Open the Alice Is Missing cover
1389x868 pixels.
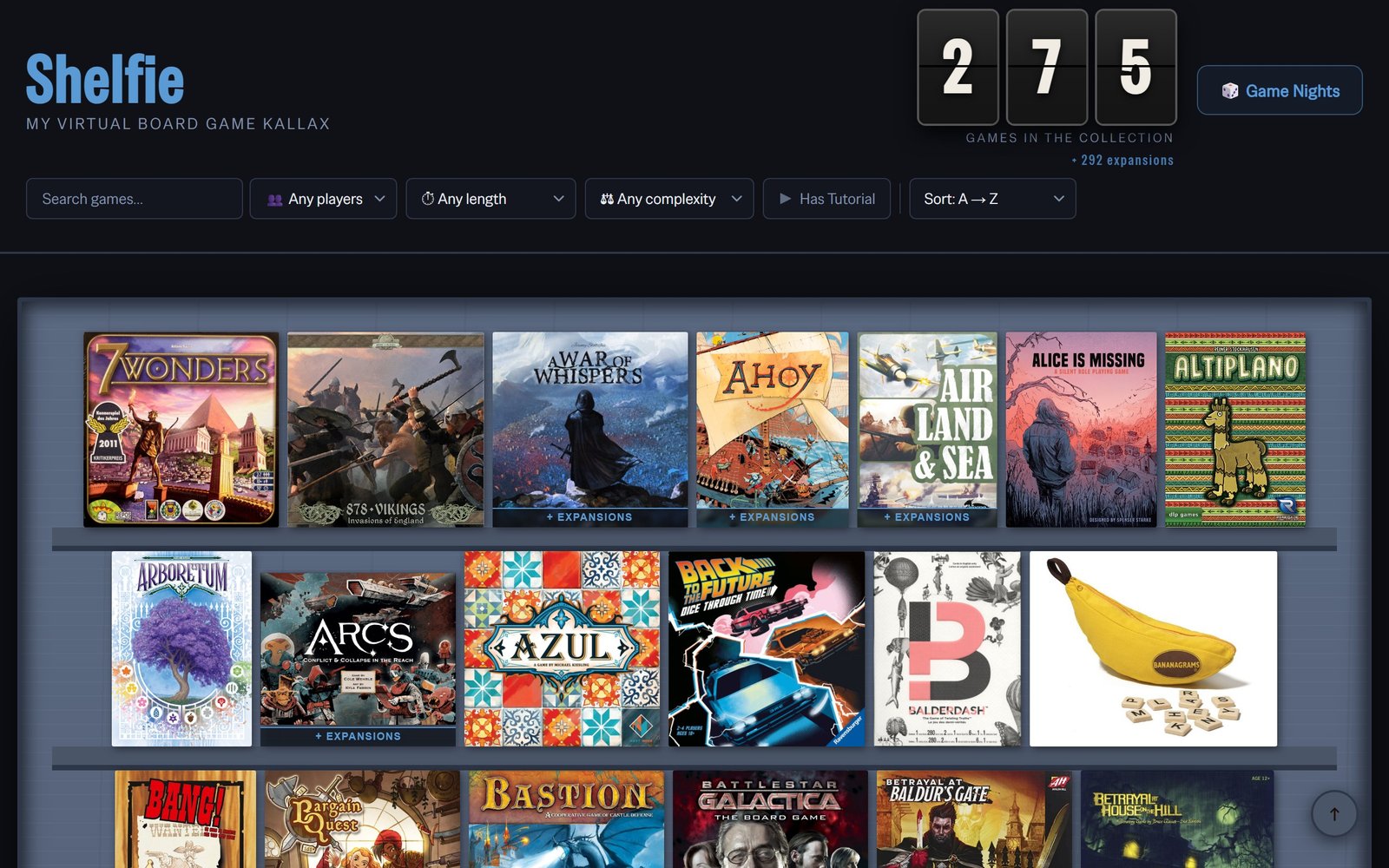tap(1081, 430)
